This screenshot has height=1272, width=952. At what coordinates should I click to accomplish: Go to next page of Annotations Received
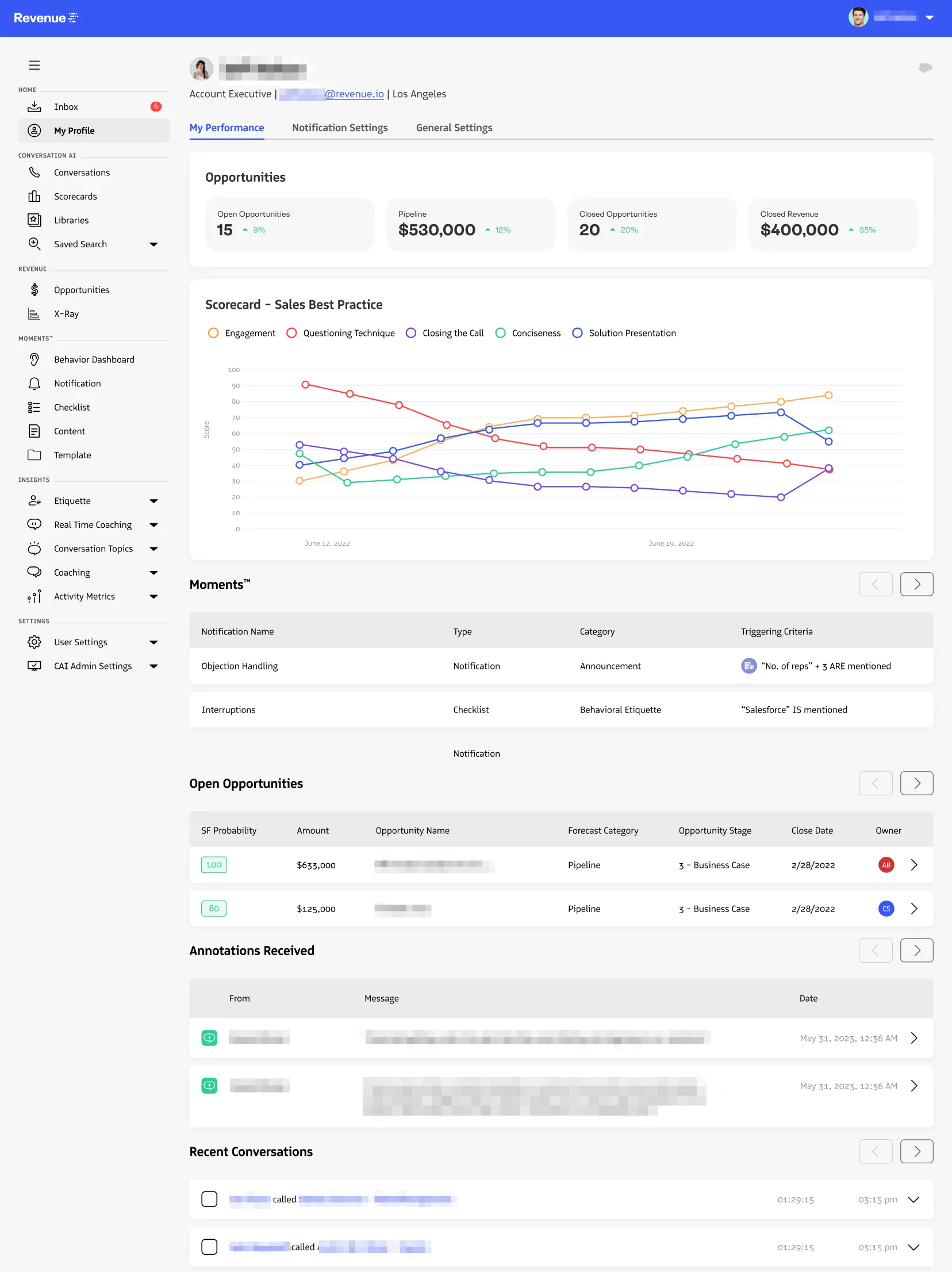[x=916, y=951]
